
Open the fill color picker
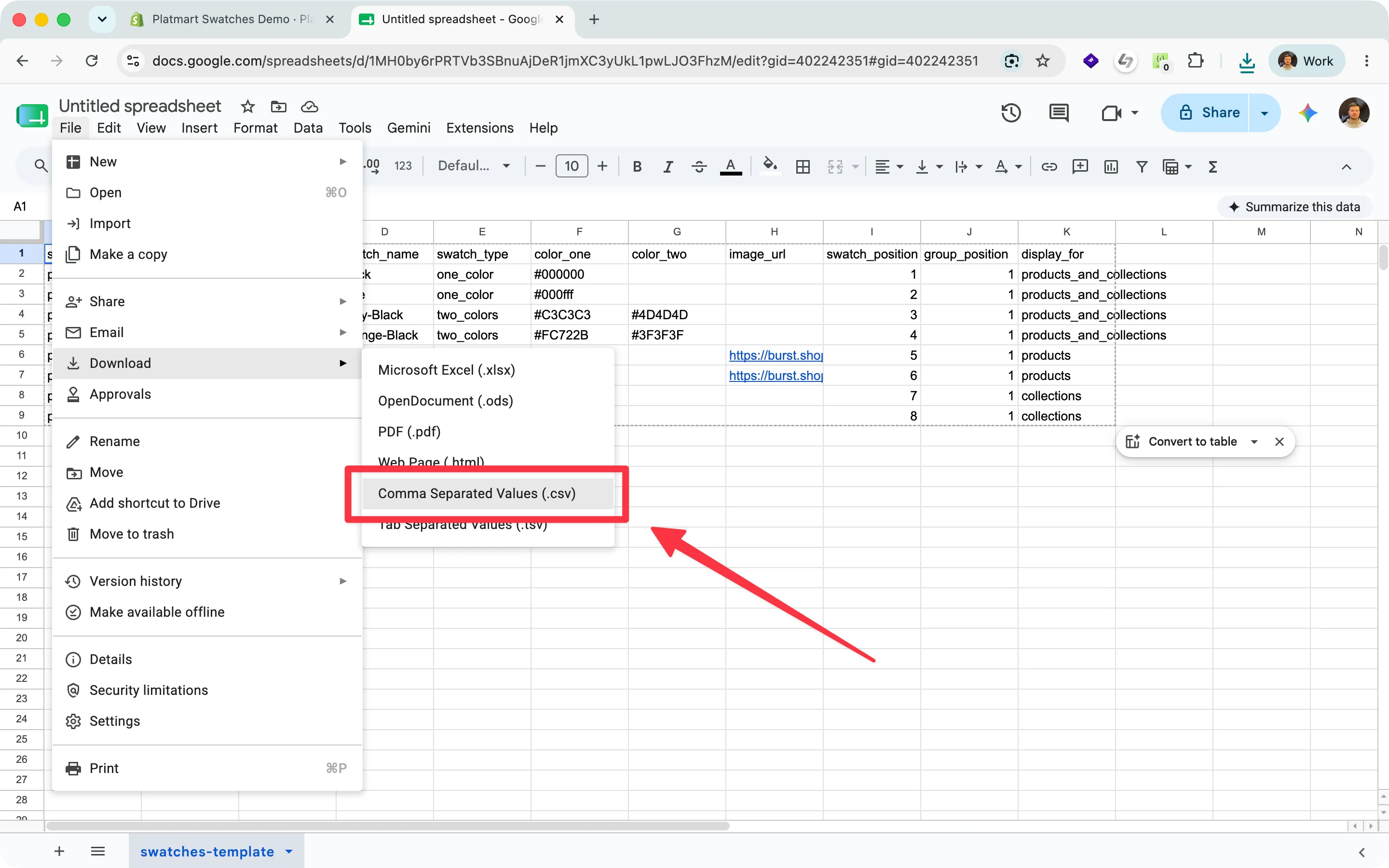(x=770, y=166)
